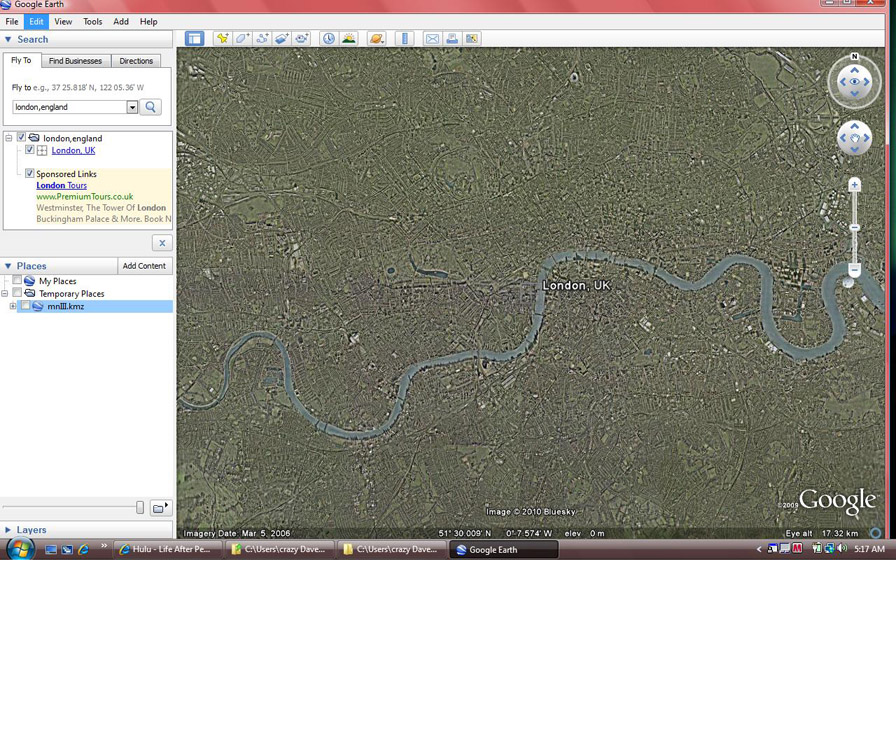Open the historical imagery clock icon

coord(329,39)
